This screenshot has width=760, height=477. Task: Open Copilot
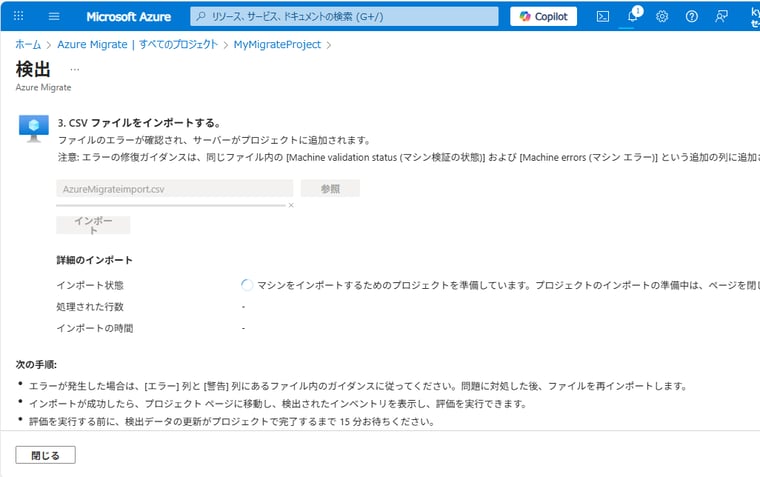[543, 16]
